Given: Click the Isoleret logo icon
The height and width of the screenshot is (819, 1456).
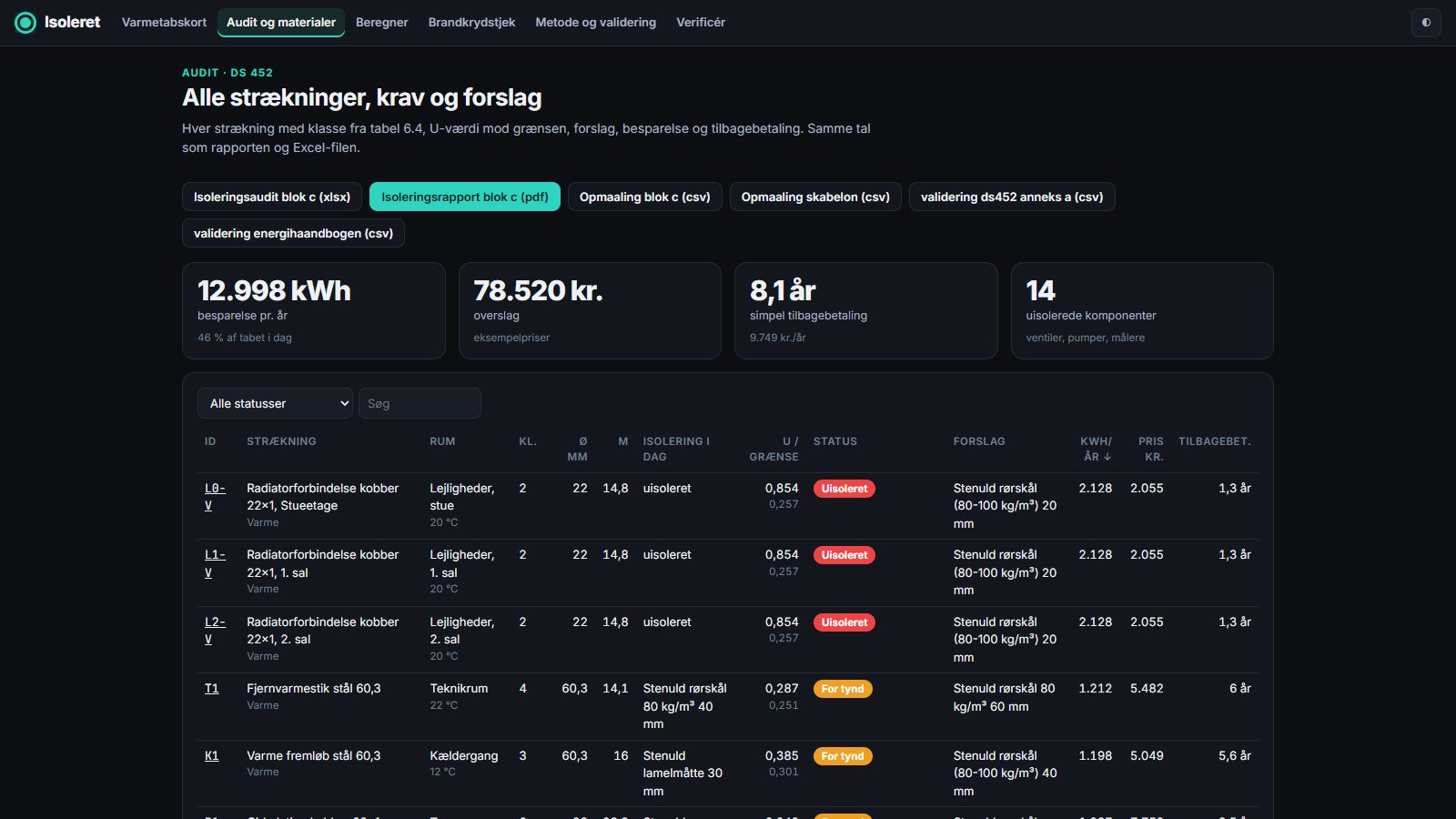Looking at the screenshot, I should (x=25, y=22).
